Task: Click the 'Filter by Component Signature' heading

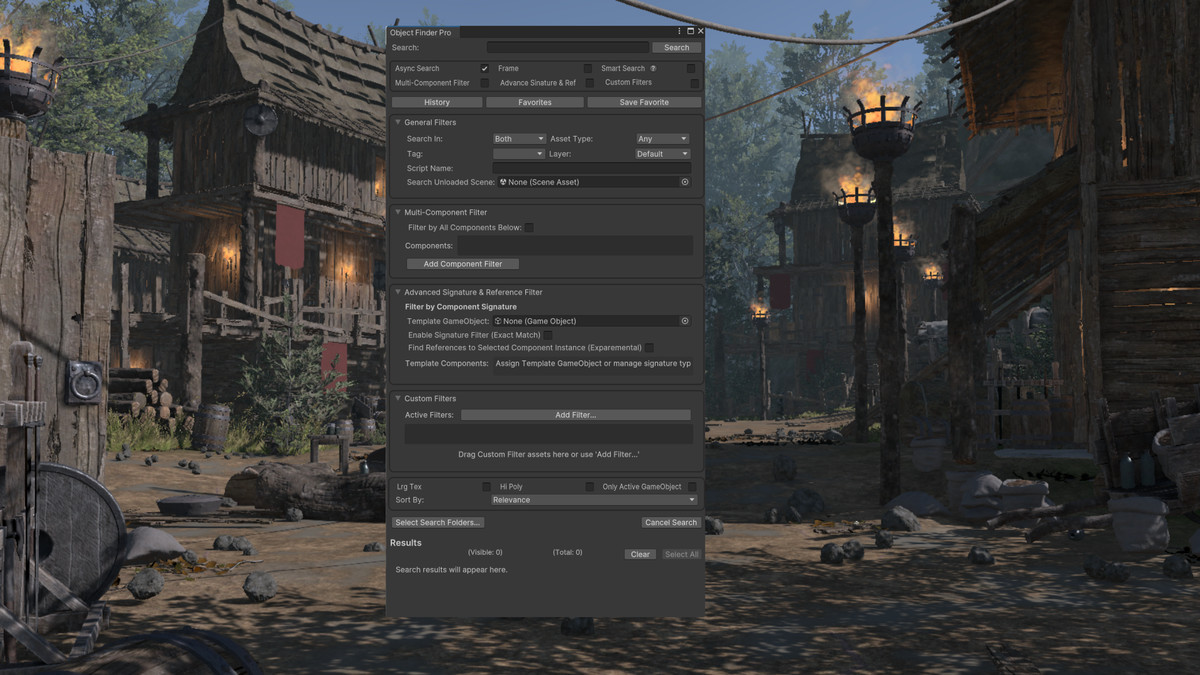Action: click(x=461, y=307)
